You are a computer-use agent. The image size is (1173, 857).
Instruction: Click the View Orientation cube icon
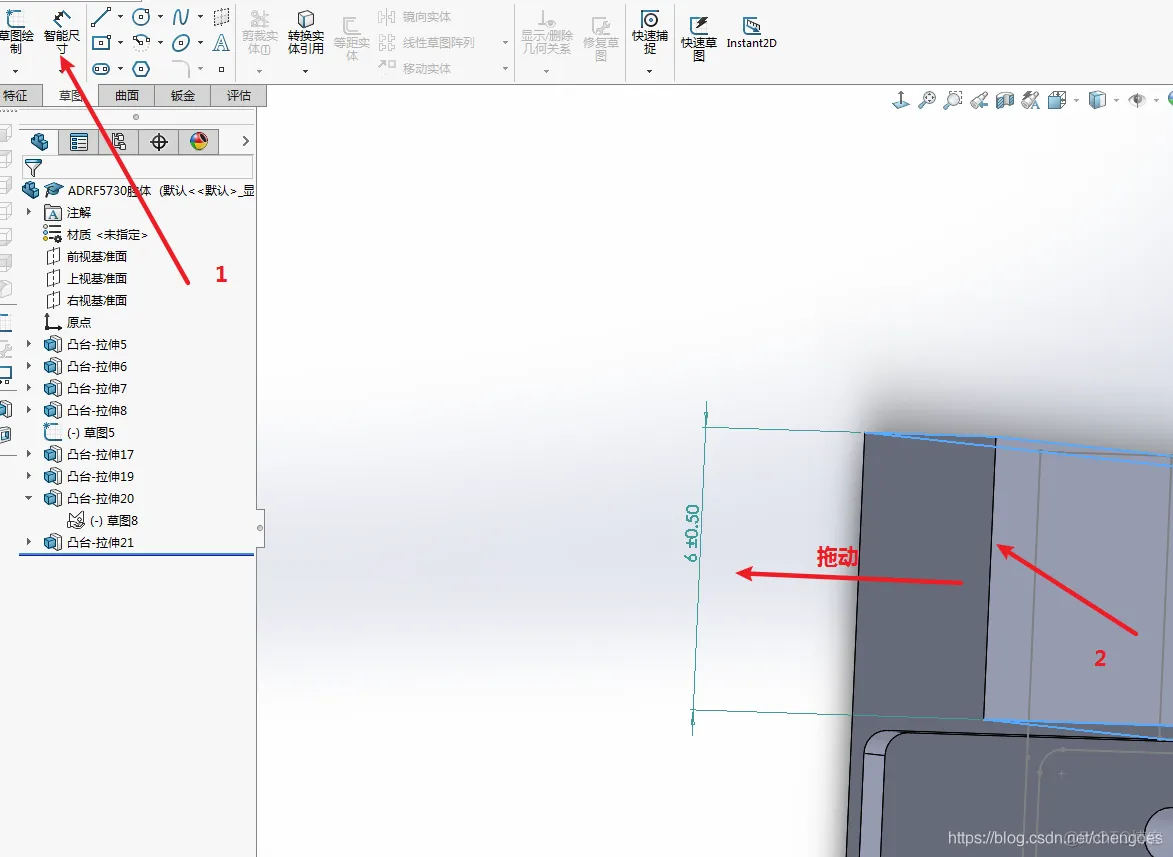[1057, 100]
